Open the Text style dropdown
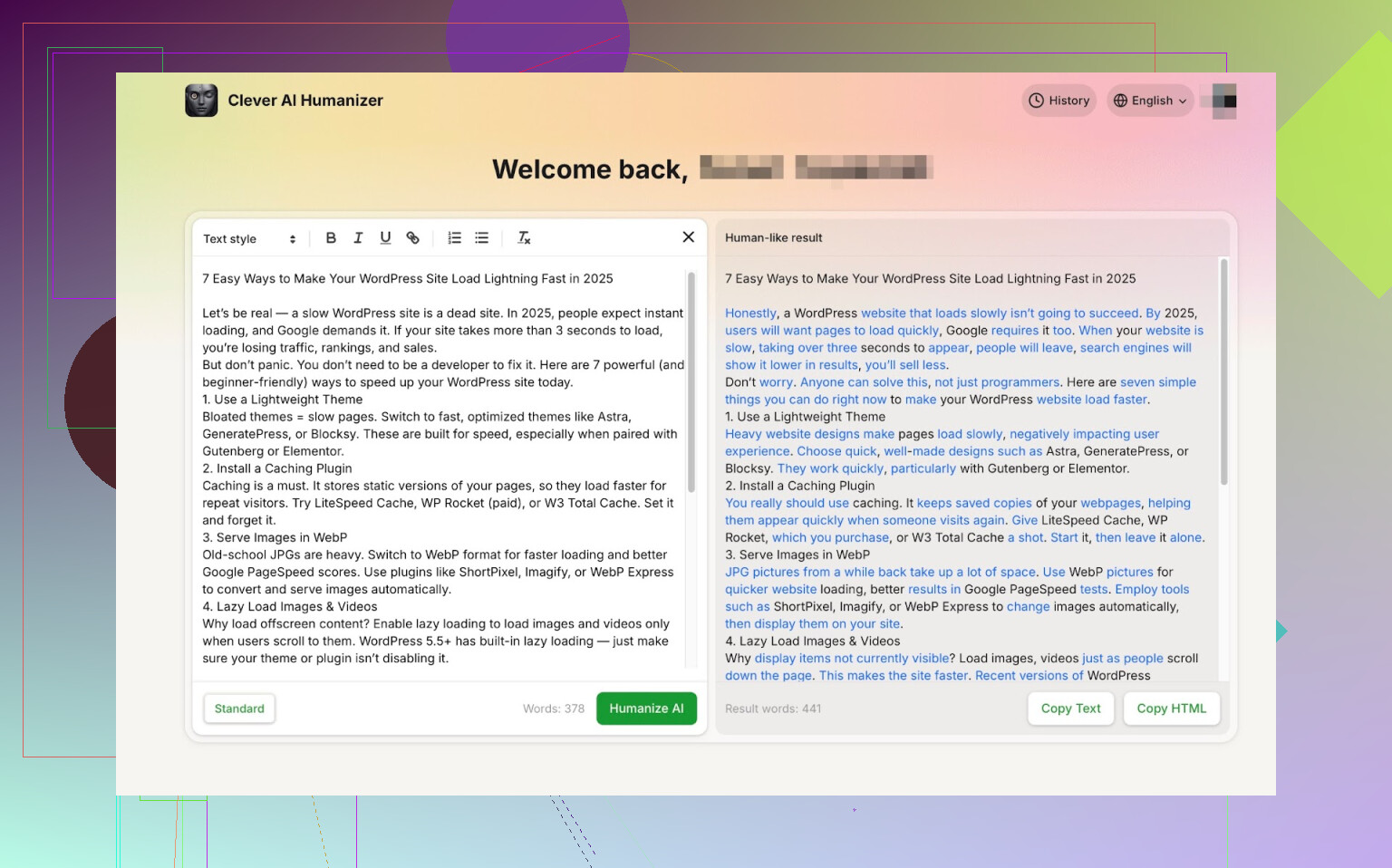Screen dimensions: 1392x868 [249, 238]
